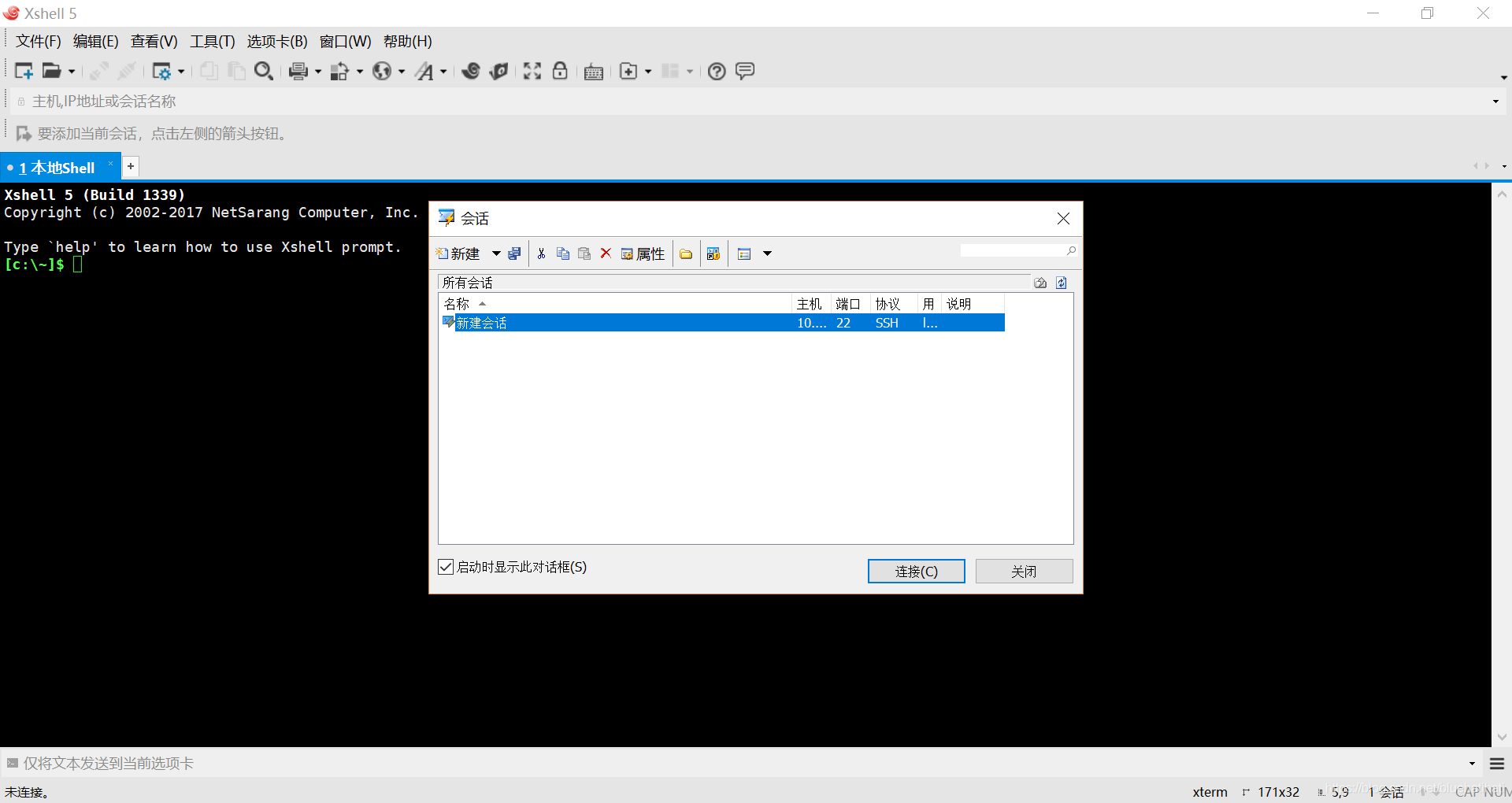Image resolution: width=1512 pixels, height=803 pixels.
Task: Click the lock screen padlock icon
Action: (x=560, y=71)
